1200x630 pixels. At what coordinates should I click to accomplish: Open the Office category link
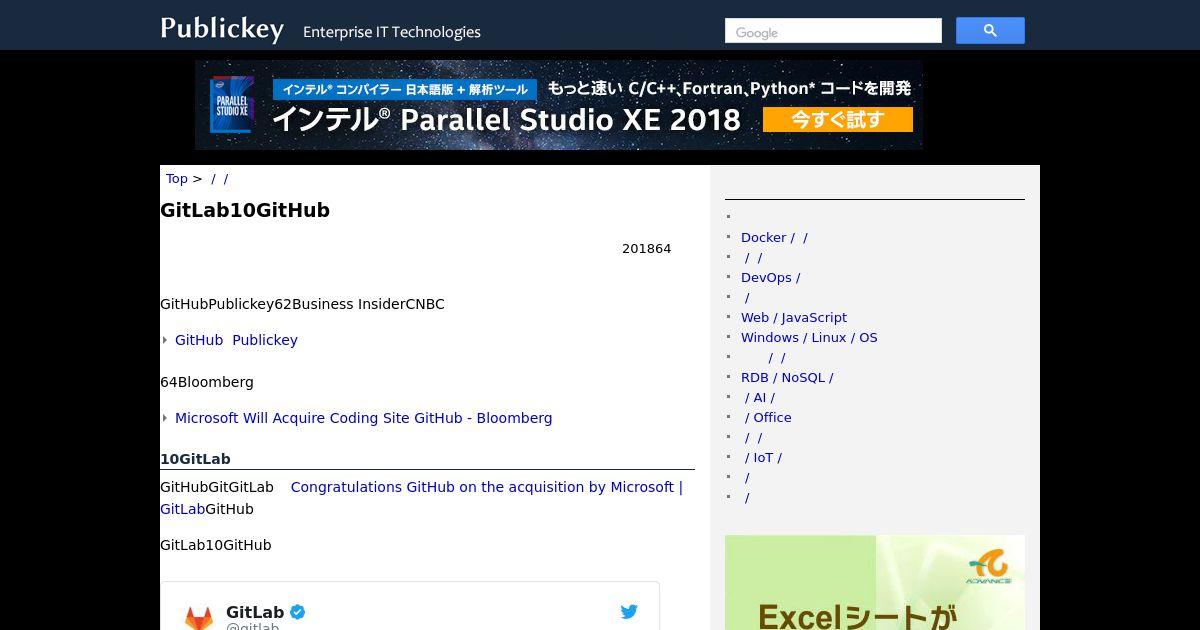768,417
